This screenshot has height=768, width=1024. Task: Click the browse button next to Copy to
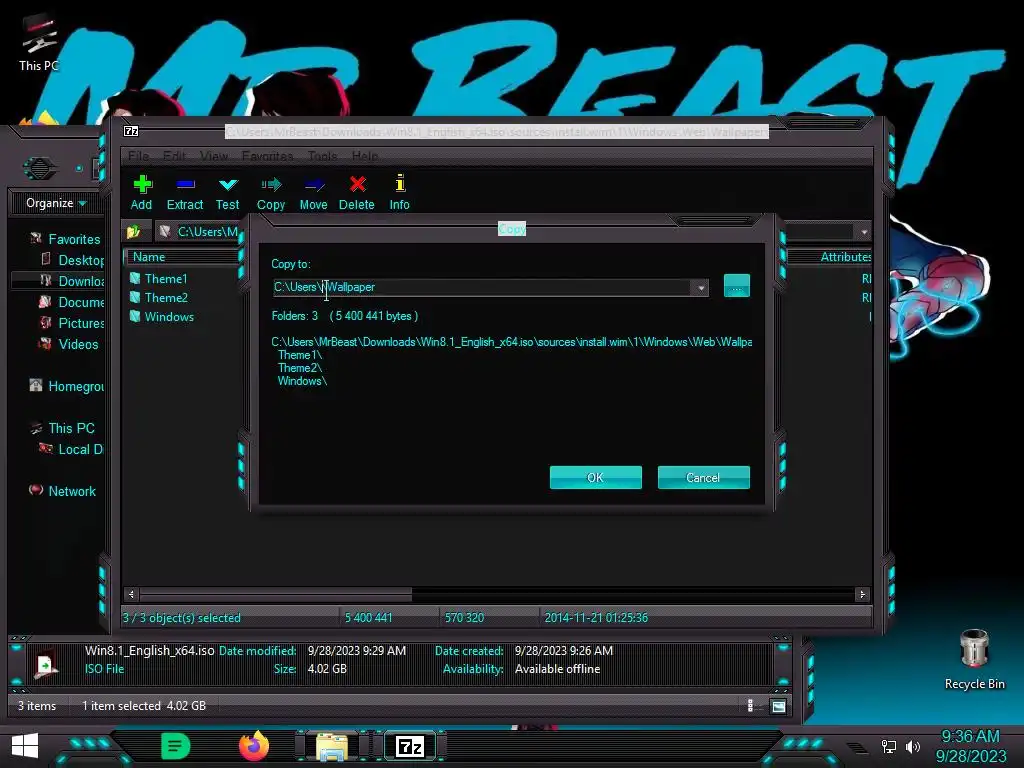click(737, 286)
